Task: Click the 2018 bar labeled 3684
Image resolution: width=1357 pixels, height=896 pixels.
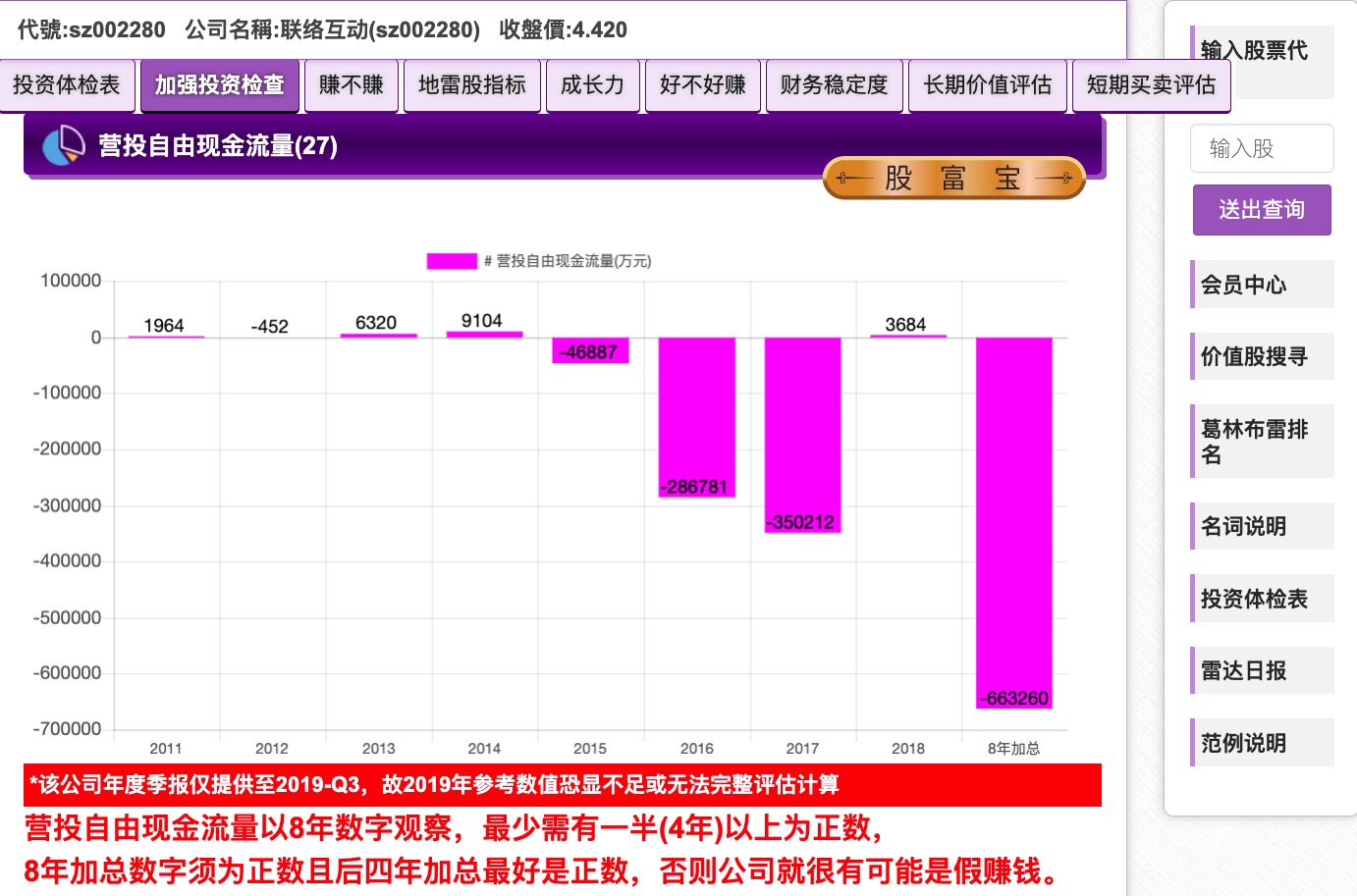Action: click(x=908, y=336)
